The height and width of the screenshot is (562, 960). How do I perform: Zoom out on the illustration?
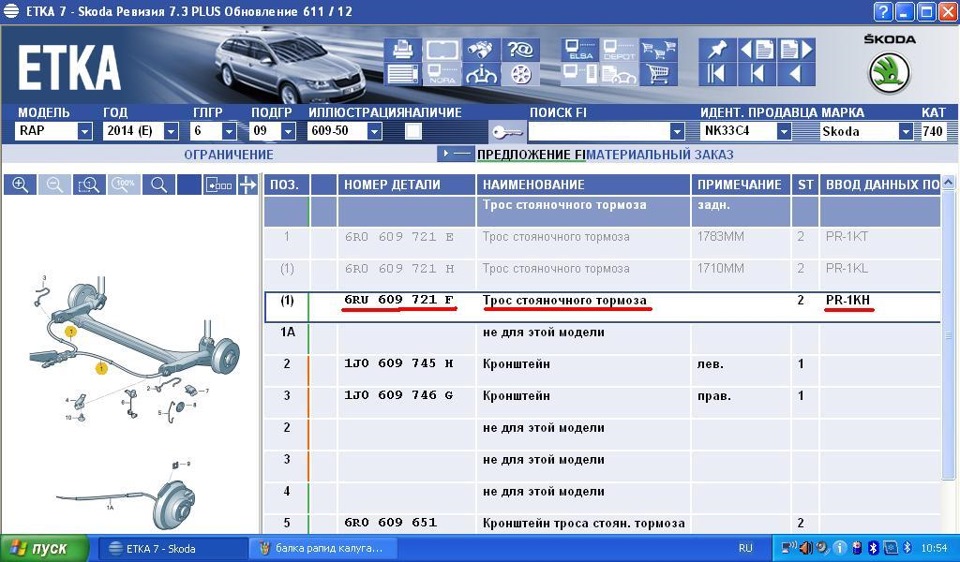[x=54, y=184]
